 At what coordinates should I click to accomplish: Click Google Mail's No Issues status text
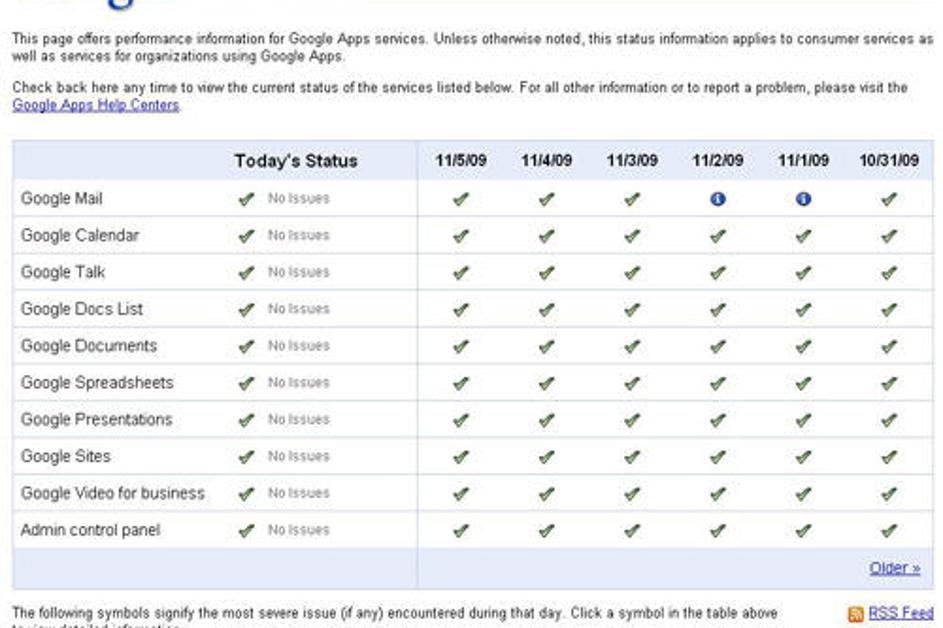pos(298,199)
